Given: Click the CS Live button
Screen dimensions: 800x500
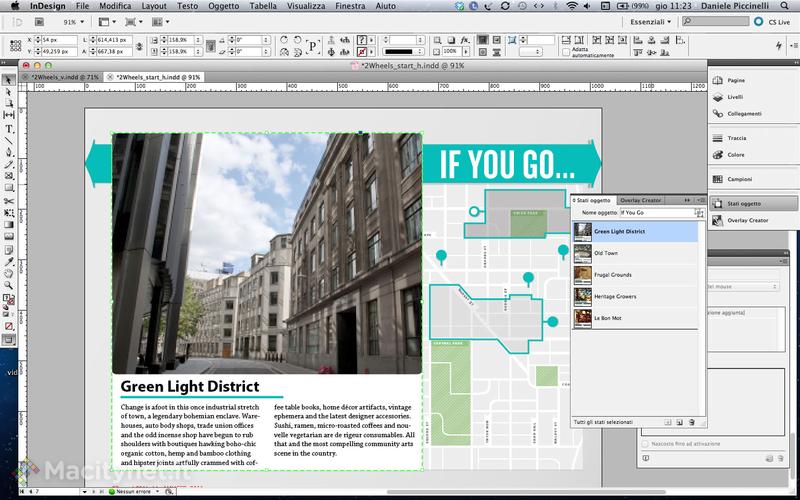Looking at the screenshot, I should [x=774, y=20].
